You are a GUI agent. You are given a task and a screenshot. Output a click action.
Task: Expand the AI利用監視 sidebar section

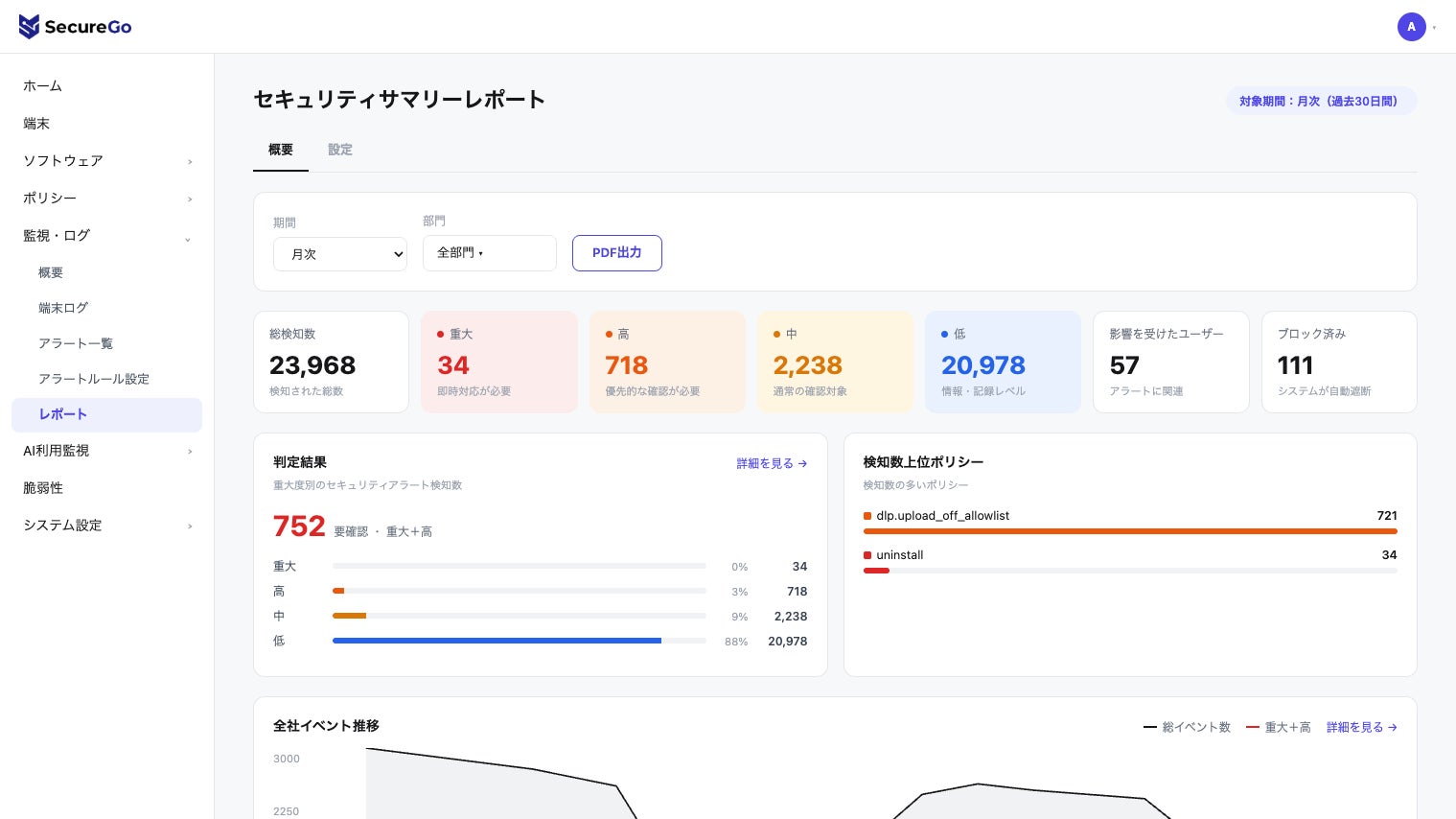click(x=106, y=451)
